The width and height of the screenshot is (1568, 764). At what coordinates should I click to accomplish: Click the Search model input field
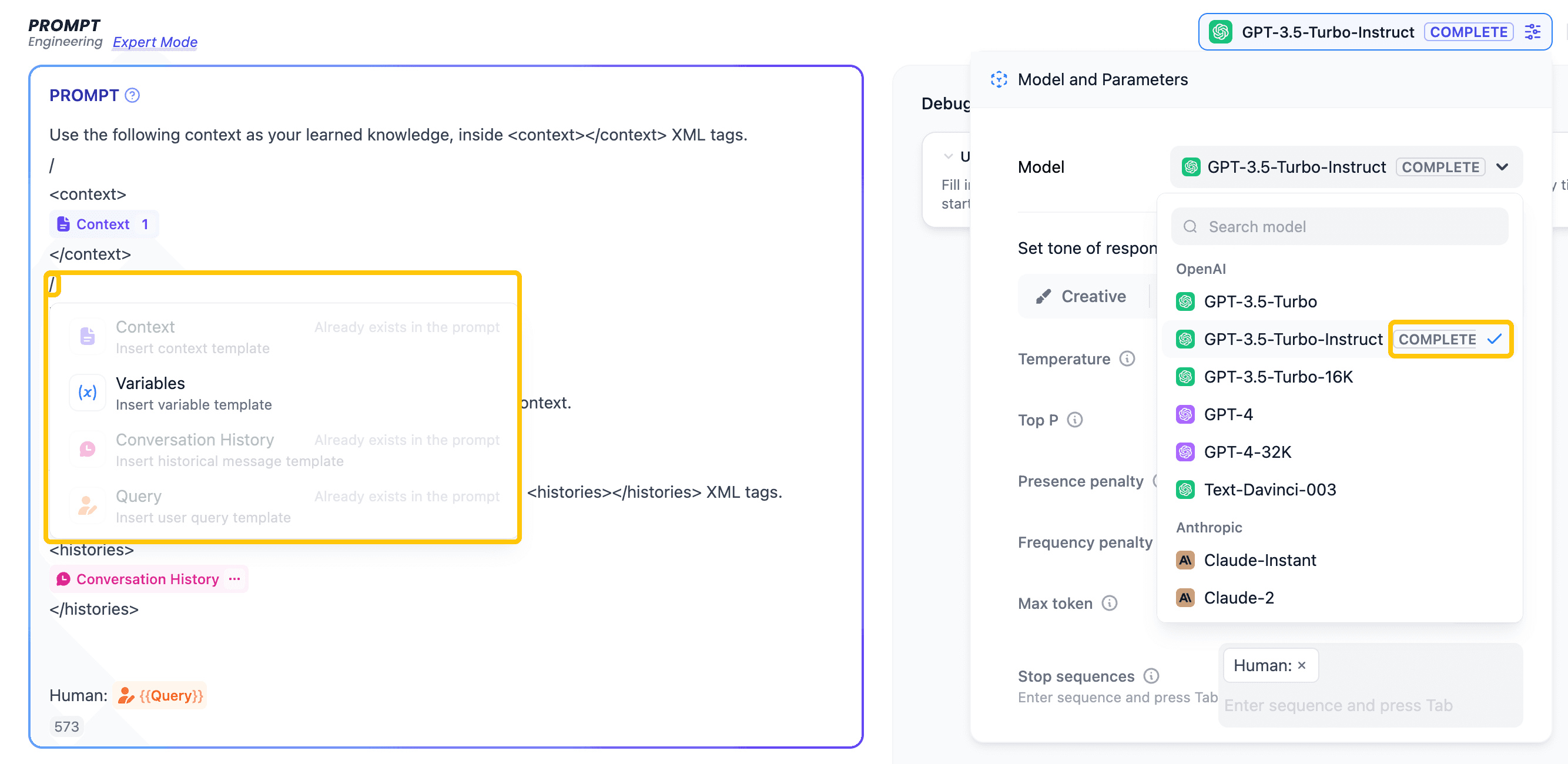tap(1339, 226)
